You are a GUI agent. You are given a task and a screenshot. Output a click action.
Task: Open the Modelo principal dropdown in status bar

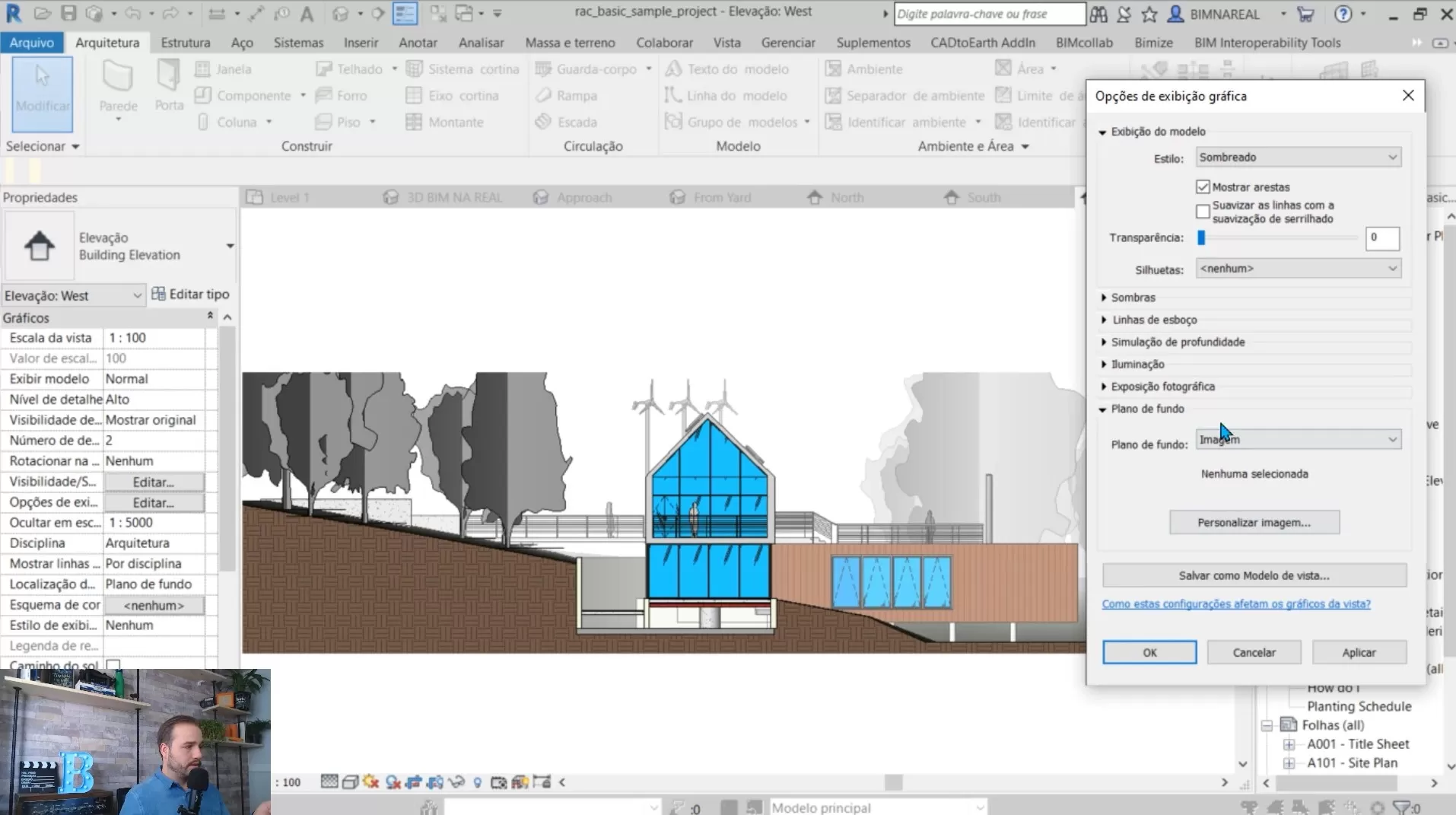click(878, 807)
